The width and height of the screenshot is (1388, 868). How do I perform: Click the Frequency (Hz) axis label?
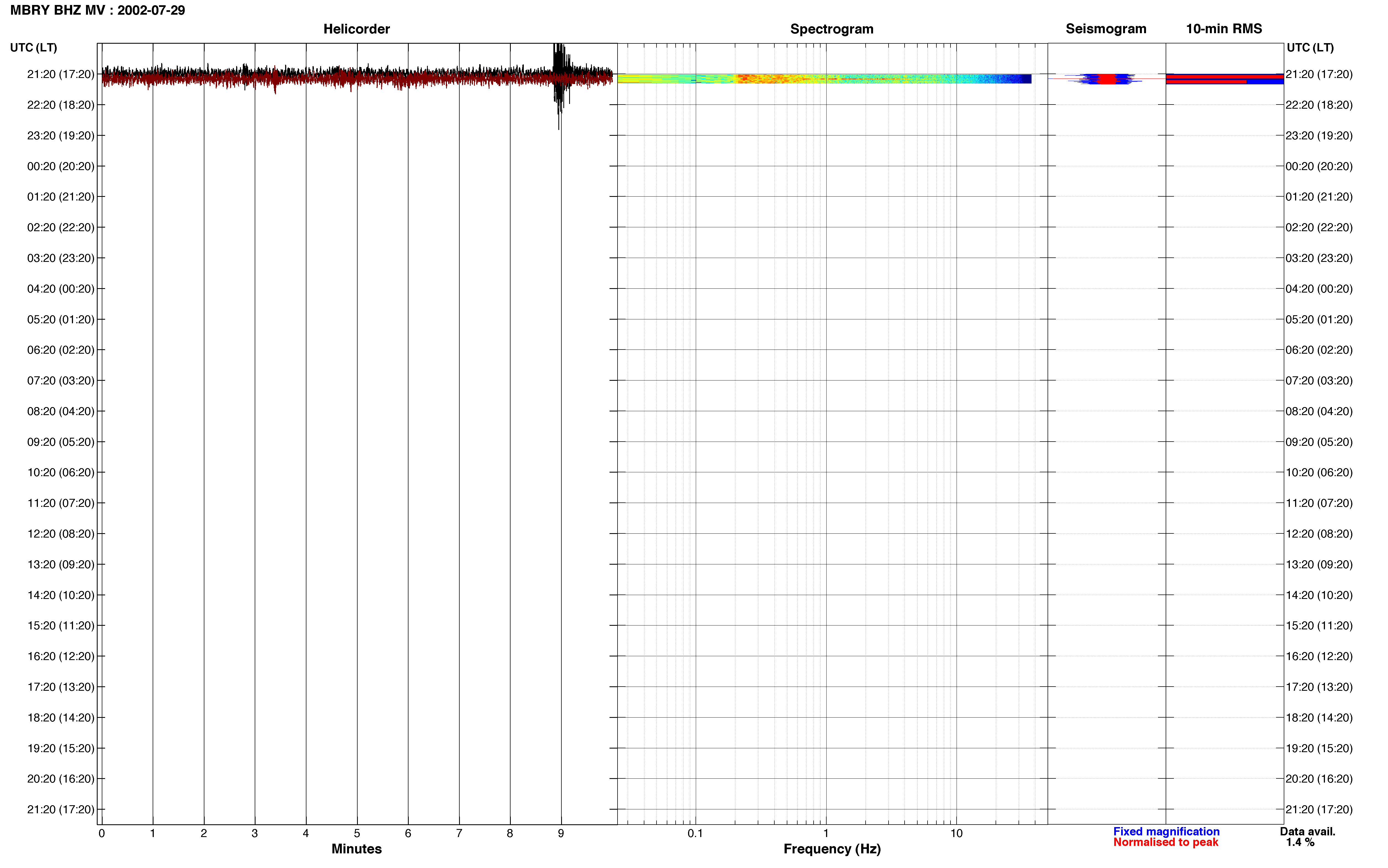point(832,849)
